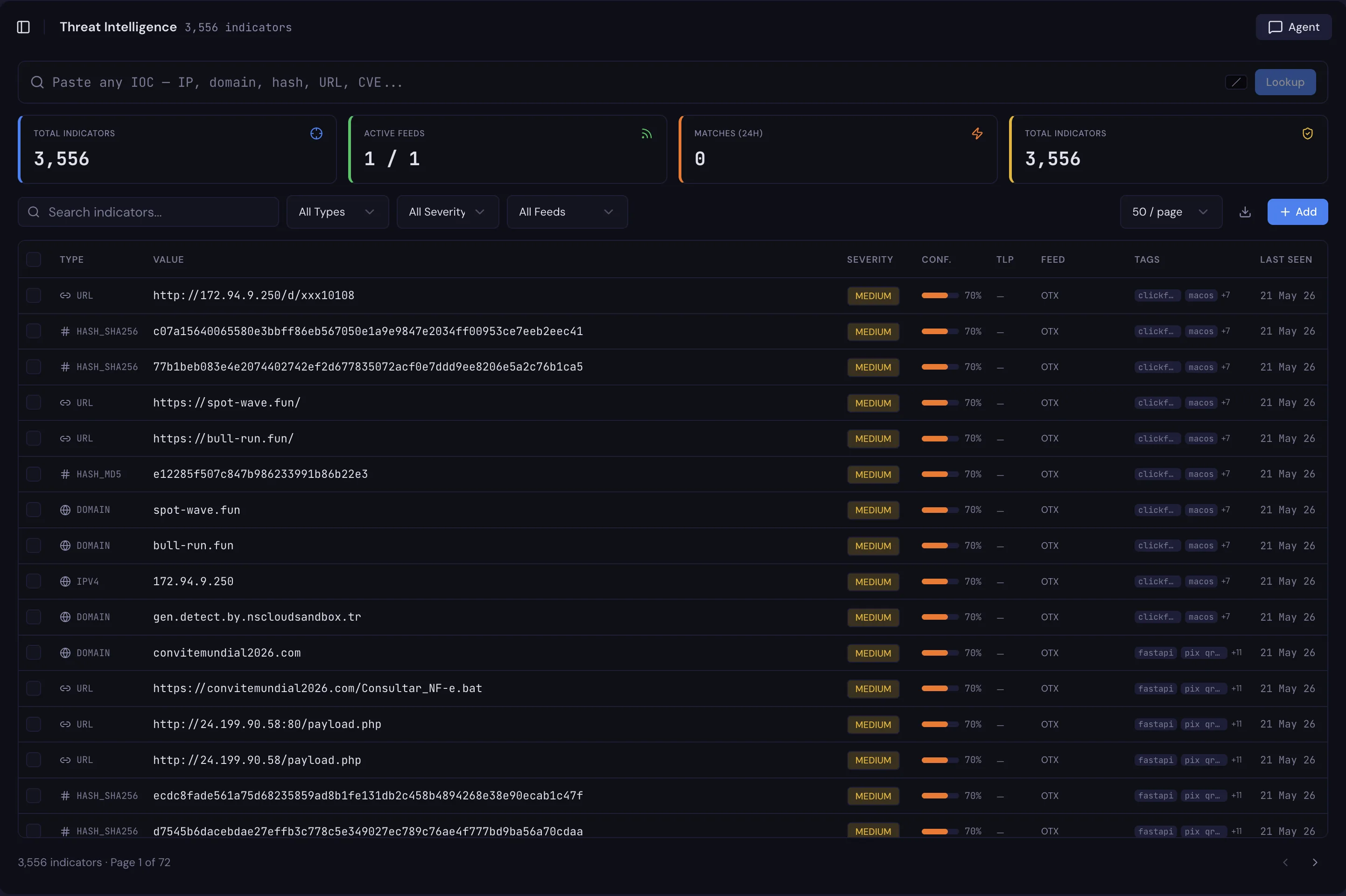Click hash icon of c07a15640065580e... row
The image size is (1346, 896).
[x=65, y=331]
